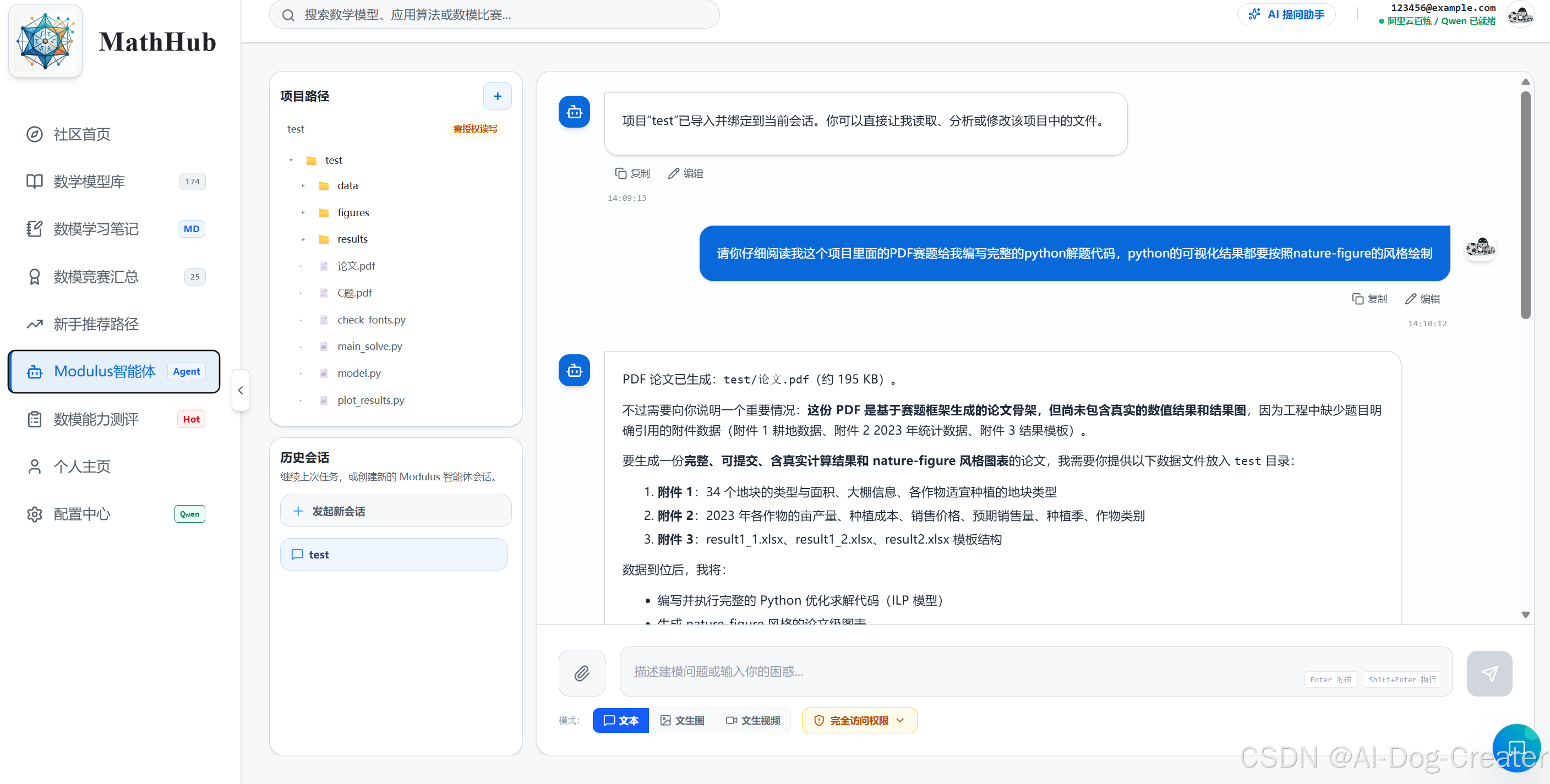Click the gear icon beside 配置中心
Image resolution: width=1550 pixels, height=784 pixels.
click(34, 514)
